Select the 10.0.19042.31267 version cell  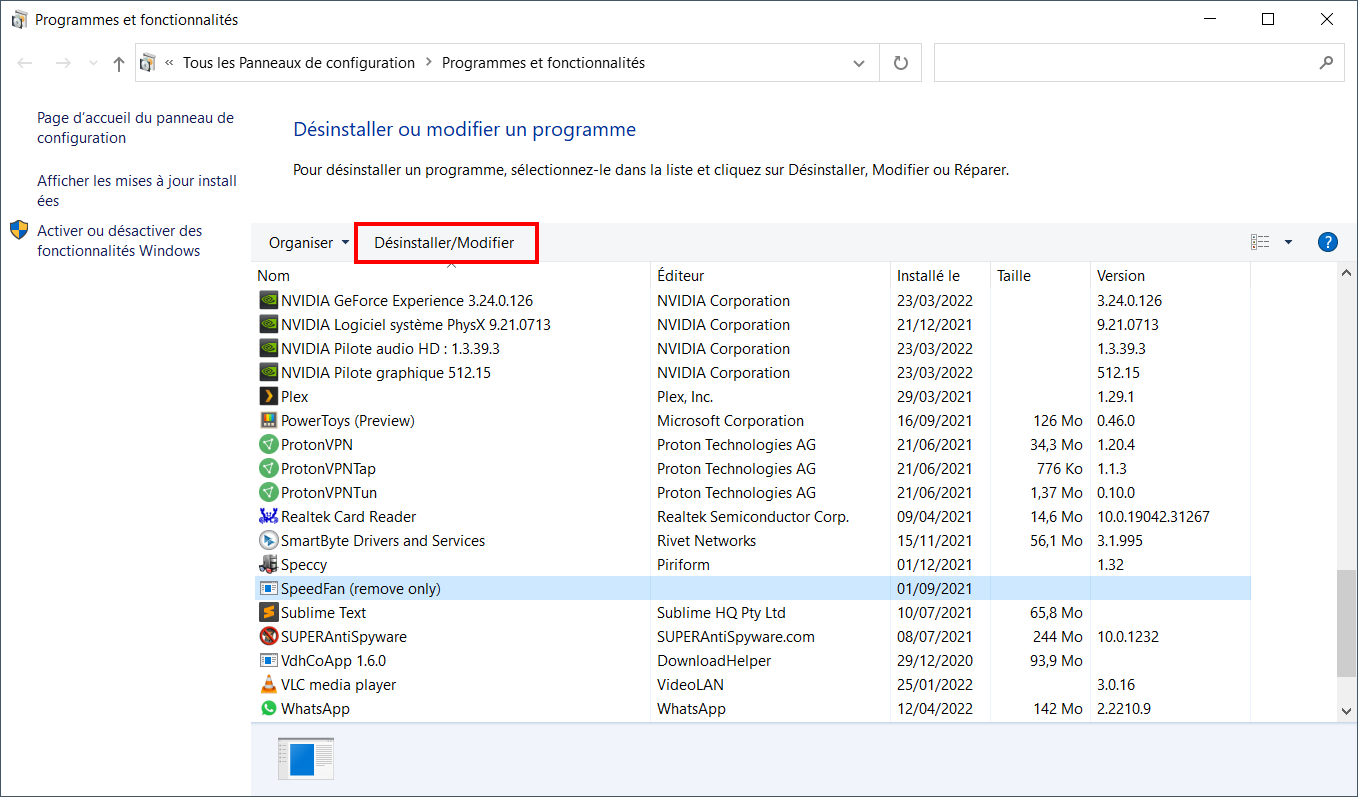click(1153, 517)
